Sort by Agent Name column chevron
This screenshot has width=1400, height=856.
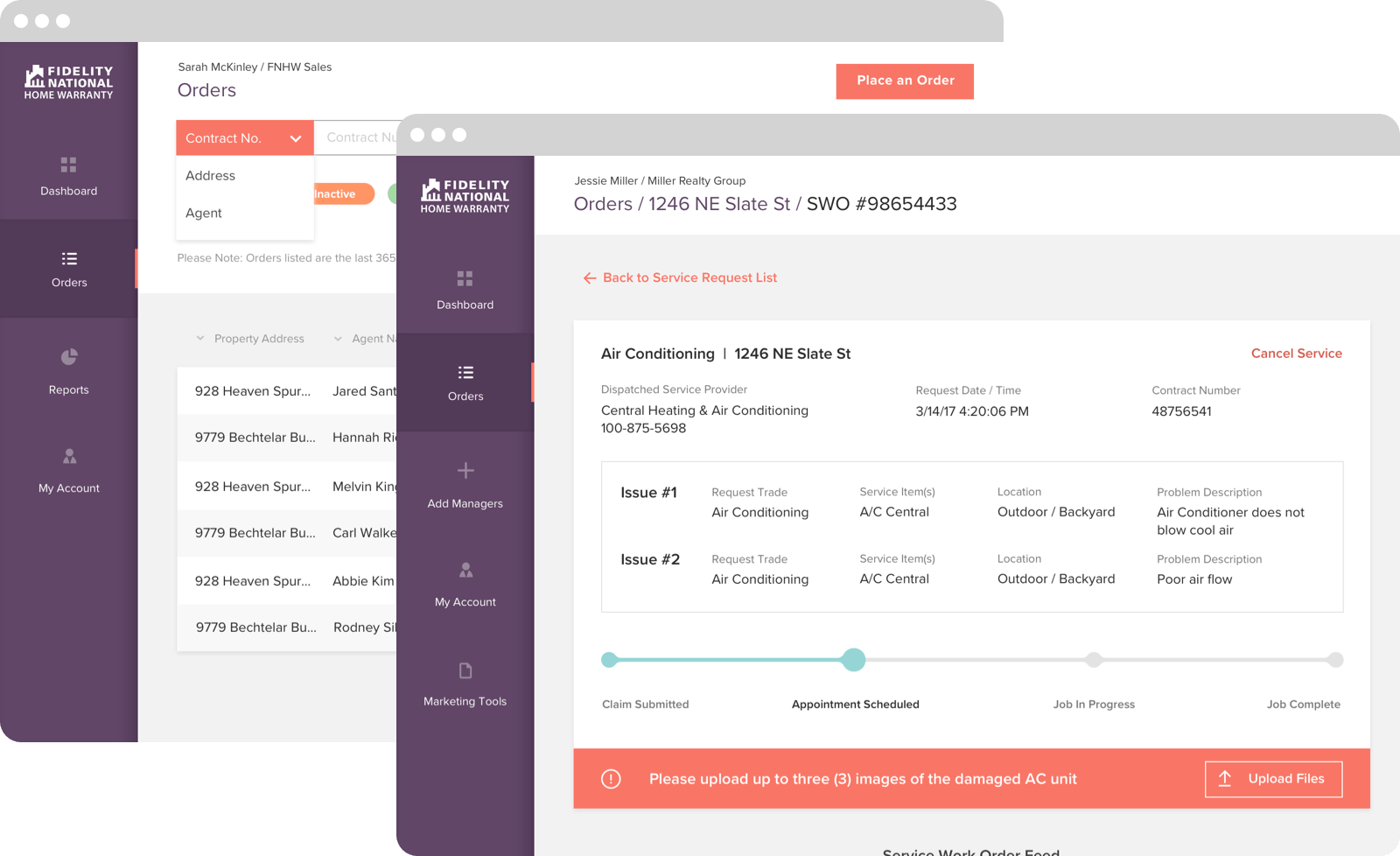(338, 339)
